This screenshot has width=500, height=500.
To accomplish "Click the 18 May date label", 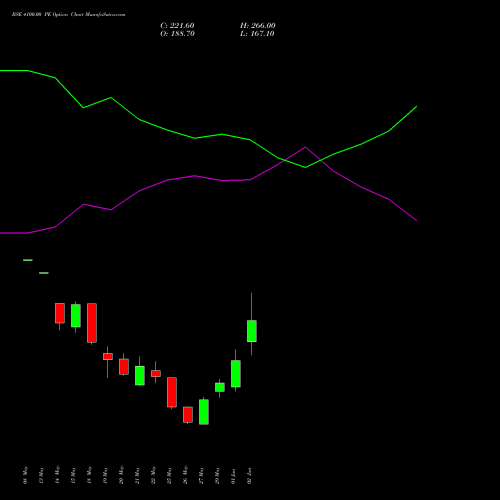I will click(x=90, y=475).
